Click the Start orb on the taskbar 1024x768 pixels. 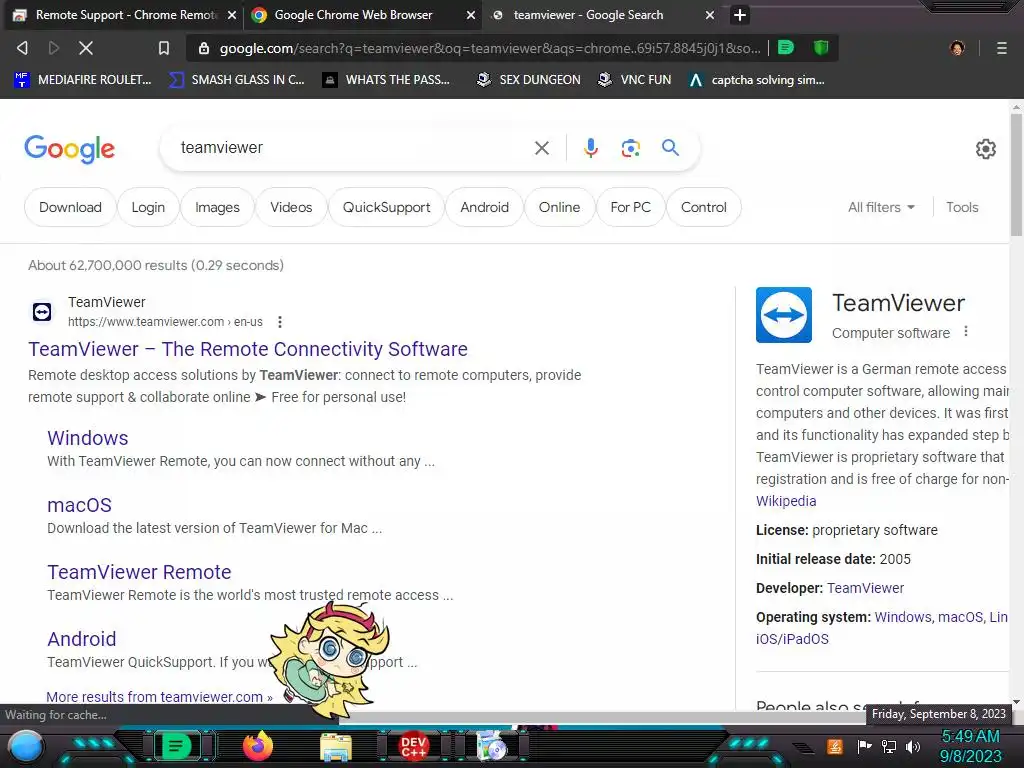tap(26, 746)
